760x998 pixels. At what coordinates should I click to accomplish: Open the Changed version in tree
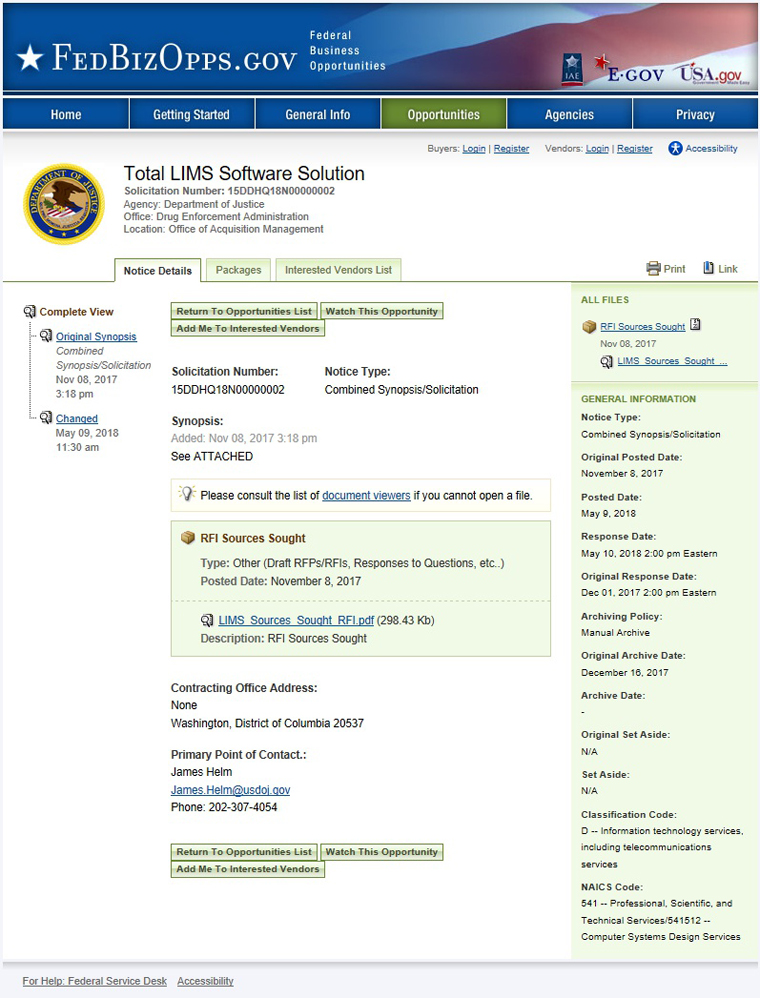coord(77,419)
